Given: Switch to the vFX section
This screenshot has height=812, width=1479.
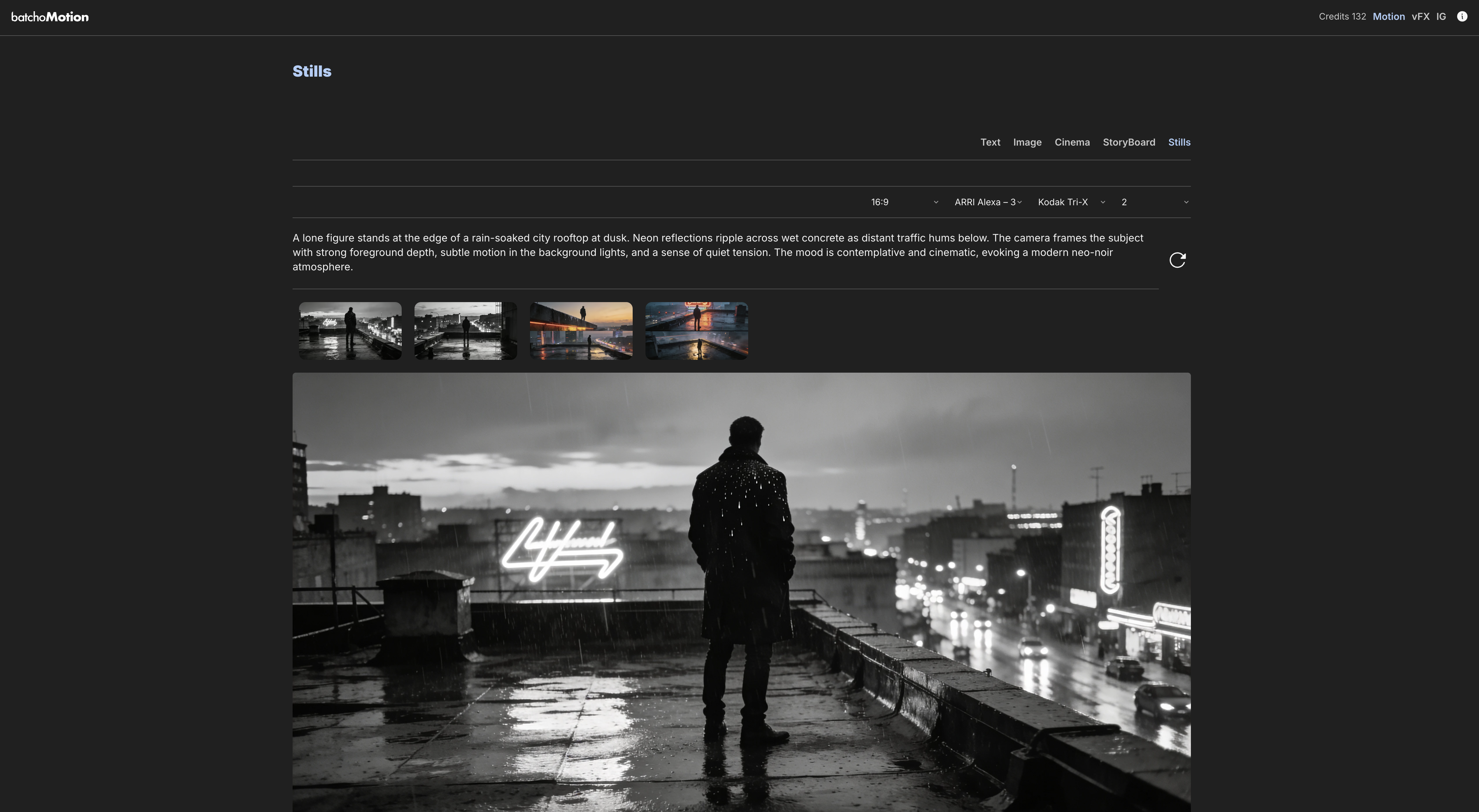Looking at the screenshot, I should pos(1420,16).
